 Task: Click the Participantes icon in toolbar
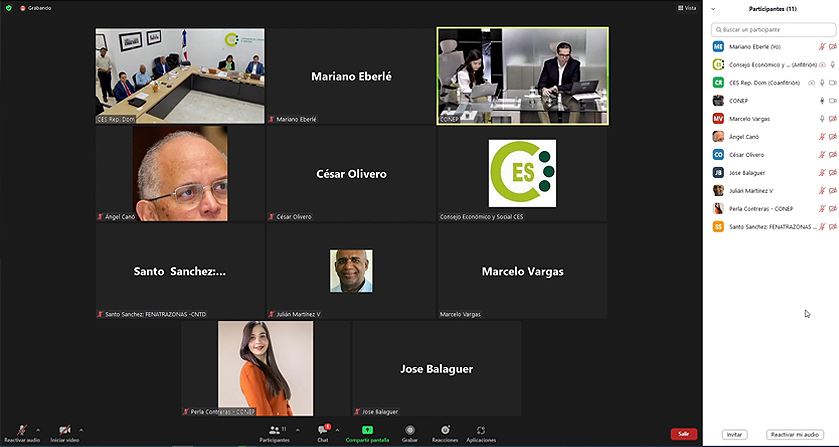pos(274,430)
